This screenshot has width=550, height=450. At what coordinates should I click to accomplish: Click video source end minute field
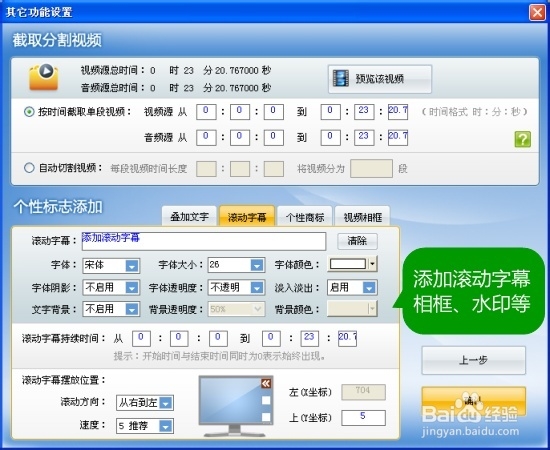tap(364, 112)
